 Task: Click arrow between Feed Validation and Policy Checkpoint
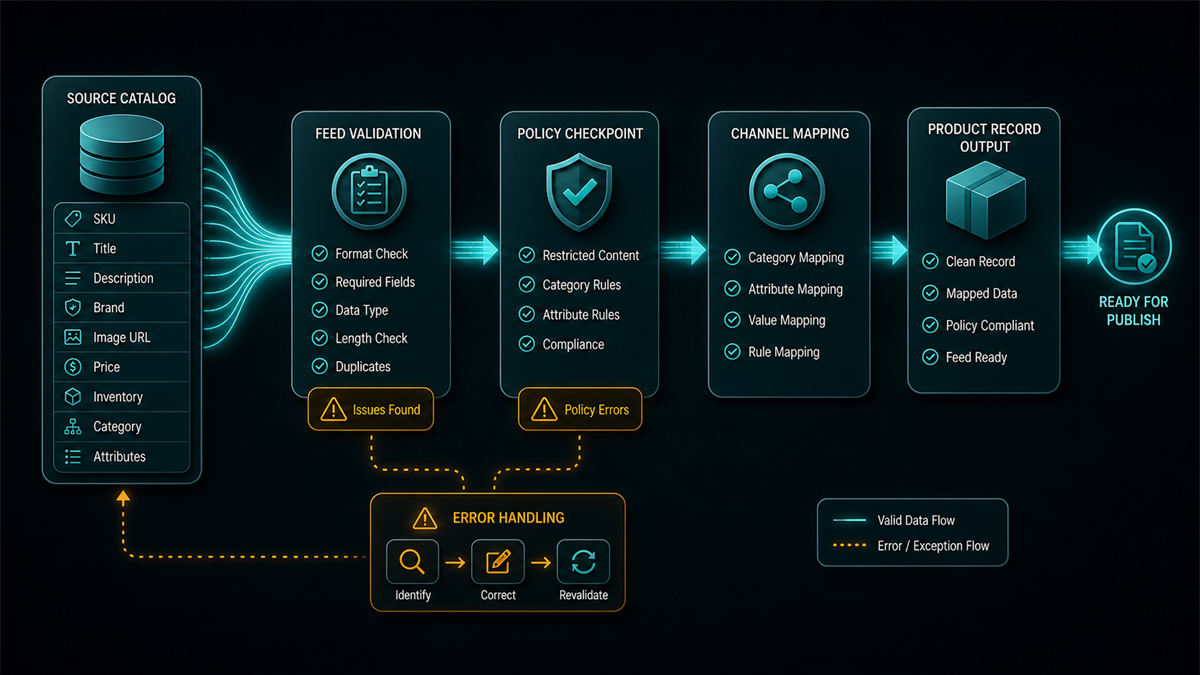point(475,249)
